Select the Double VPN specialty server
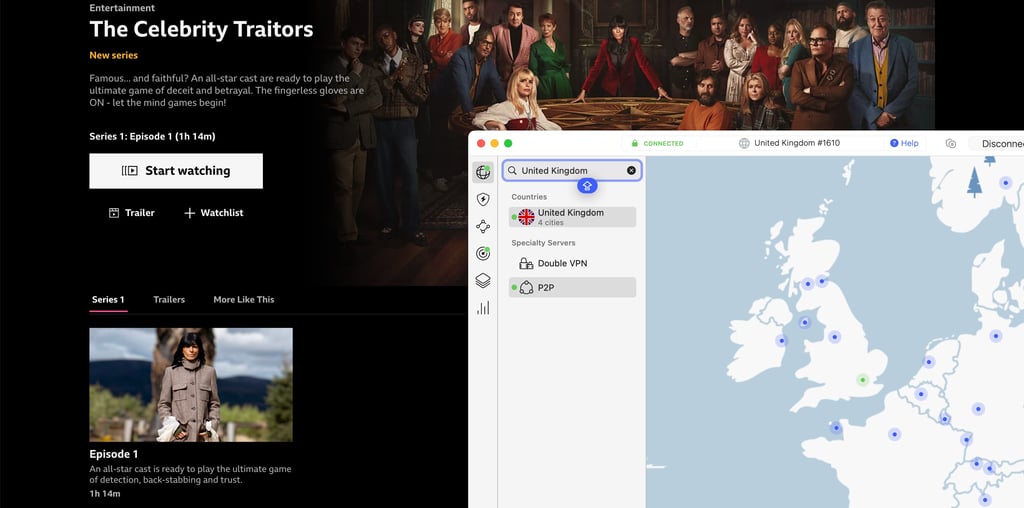Image resolution: width=1024 pixels, height=508 pixels. tap(572, 263)
